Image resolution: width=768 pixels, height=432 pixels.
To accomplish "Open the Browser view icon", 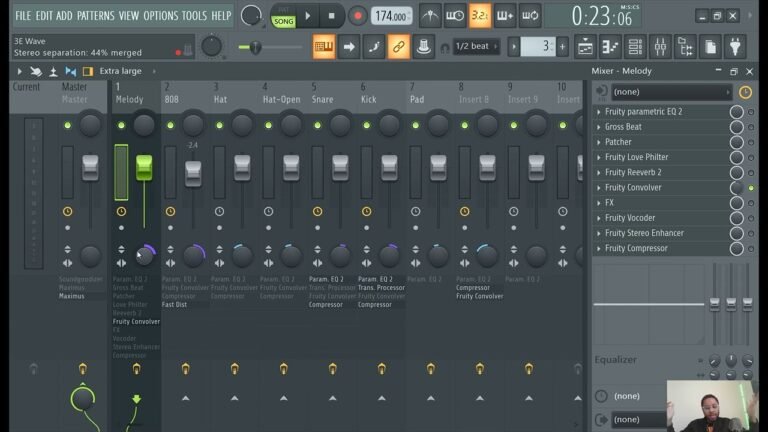I will [685, 47].
